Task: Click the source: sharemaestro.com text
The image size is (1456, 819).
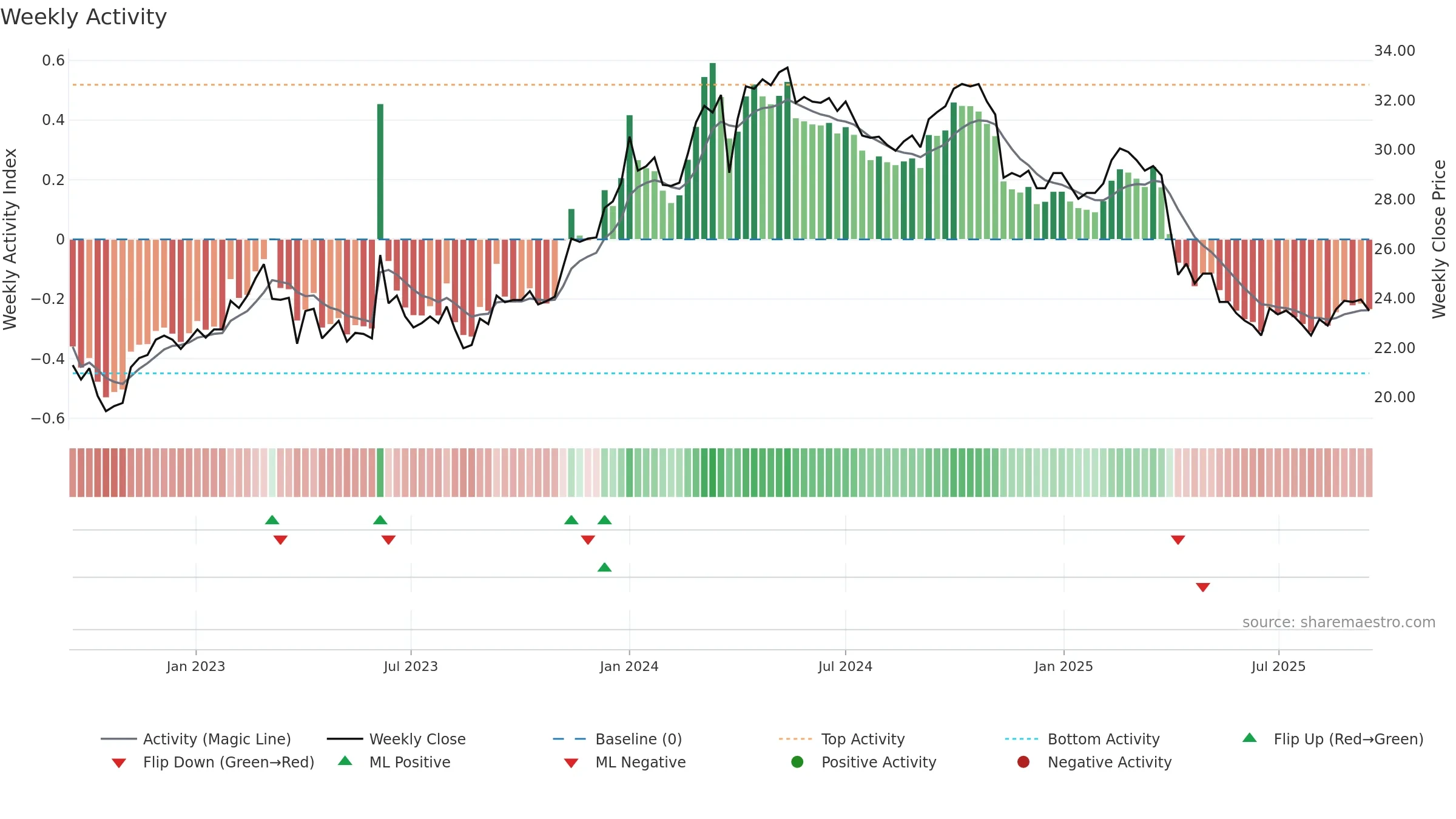Action: [x=1339, y=622]
